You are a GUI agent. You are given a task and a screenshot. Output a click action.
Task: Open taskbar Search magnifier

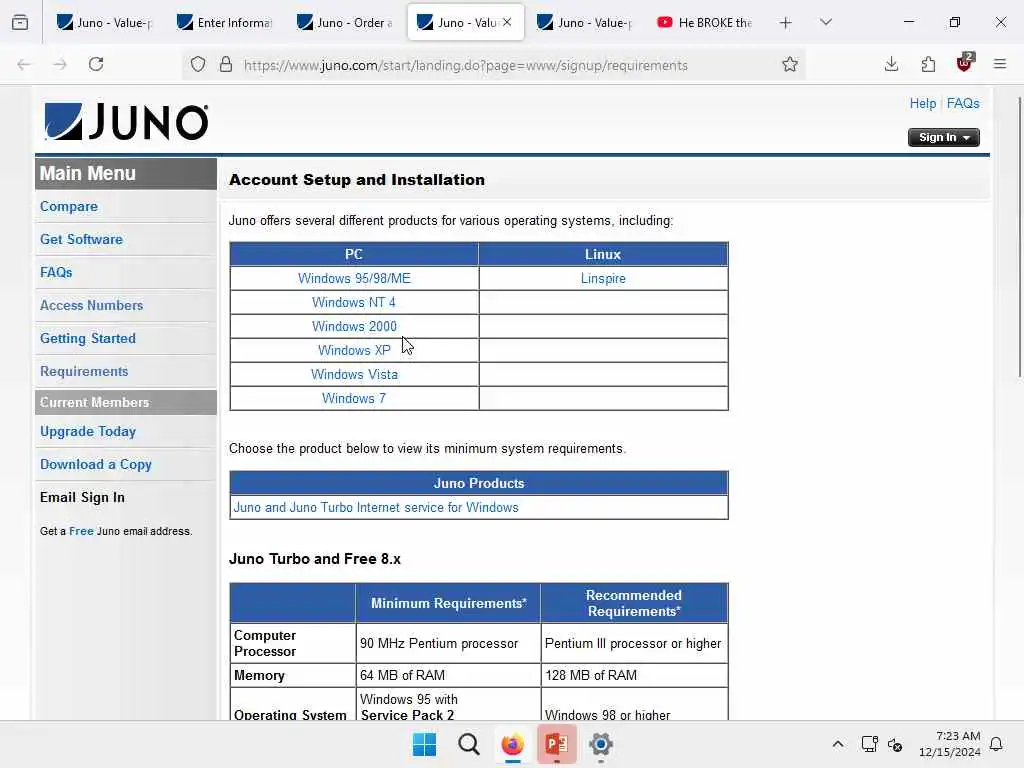468,744
